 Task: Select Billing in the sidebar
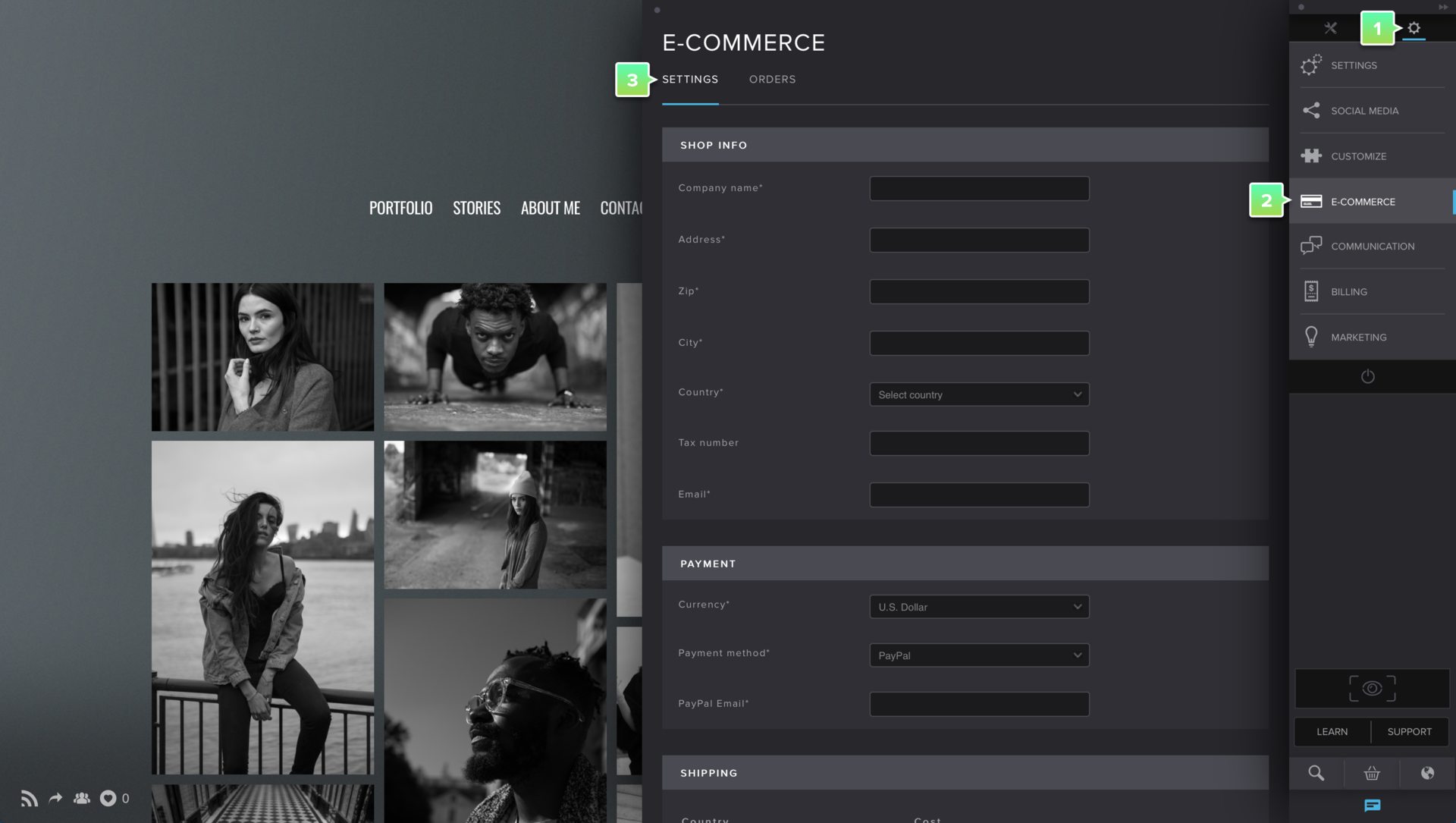point(1372,291)
